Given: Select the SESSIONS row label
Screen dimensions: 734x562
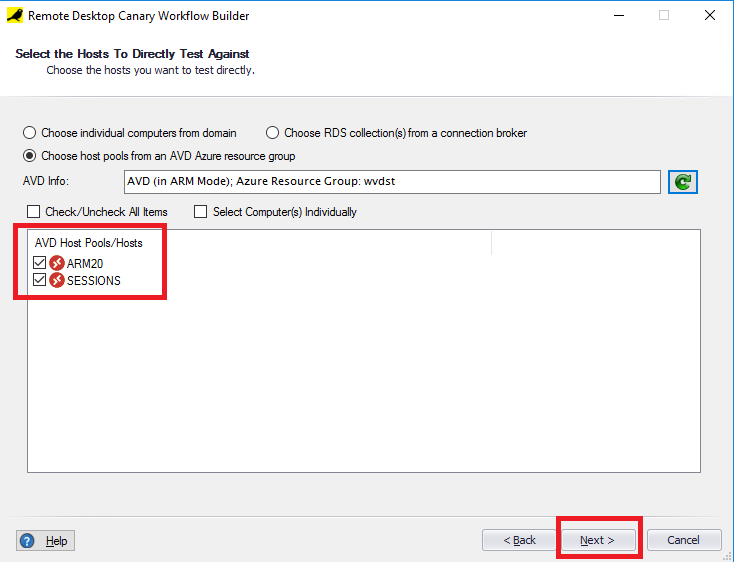Looking at the screenshot, I should tap(94, 280).
